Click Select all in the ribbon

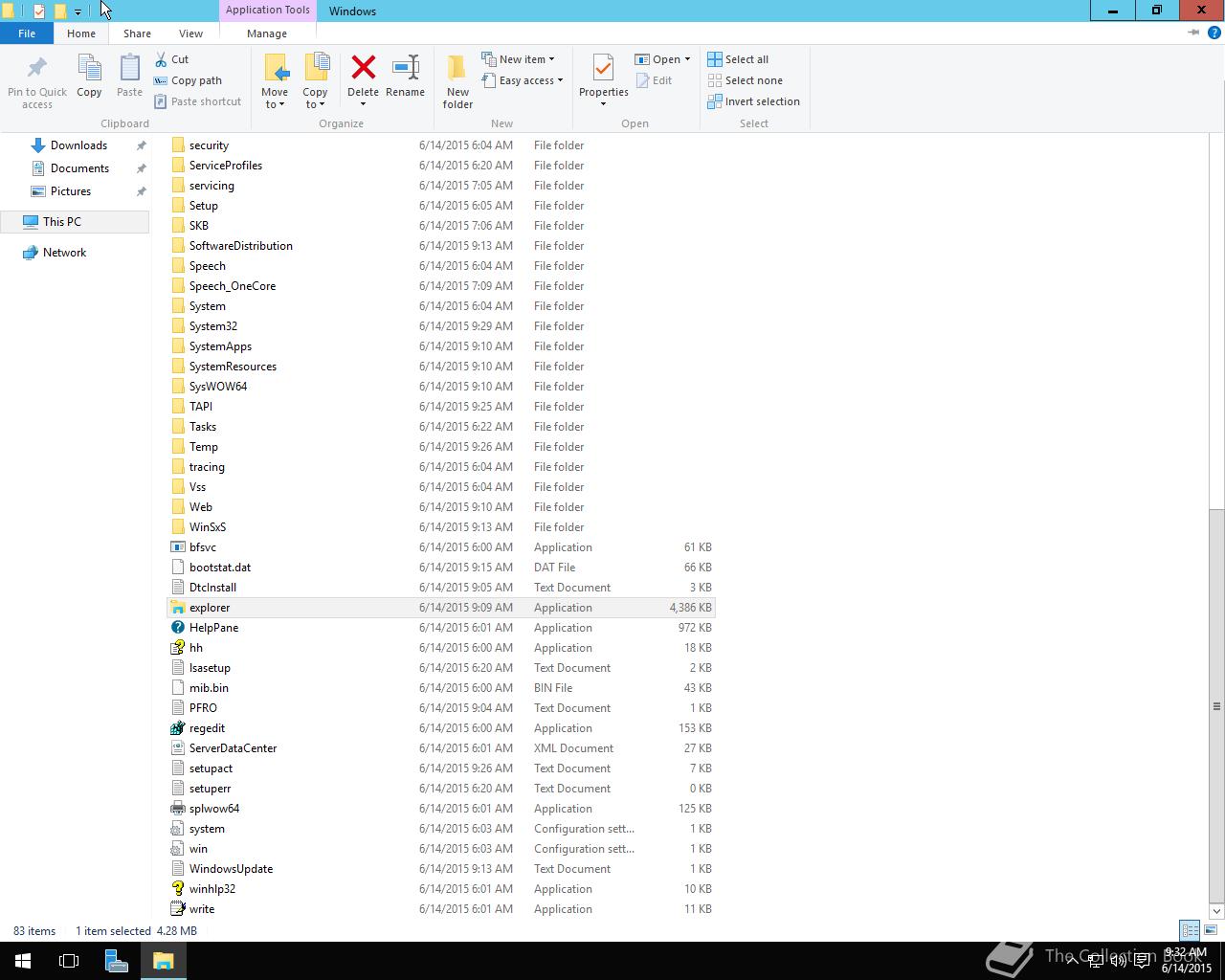[738, 59]
